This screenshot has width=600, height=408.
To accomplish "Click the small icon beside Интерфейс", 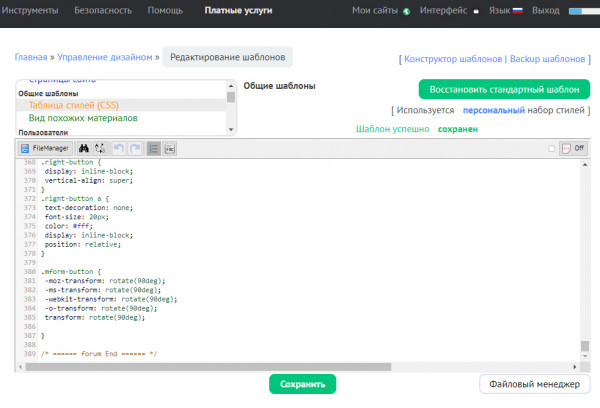I will click(476, 11).
